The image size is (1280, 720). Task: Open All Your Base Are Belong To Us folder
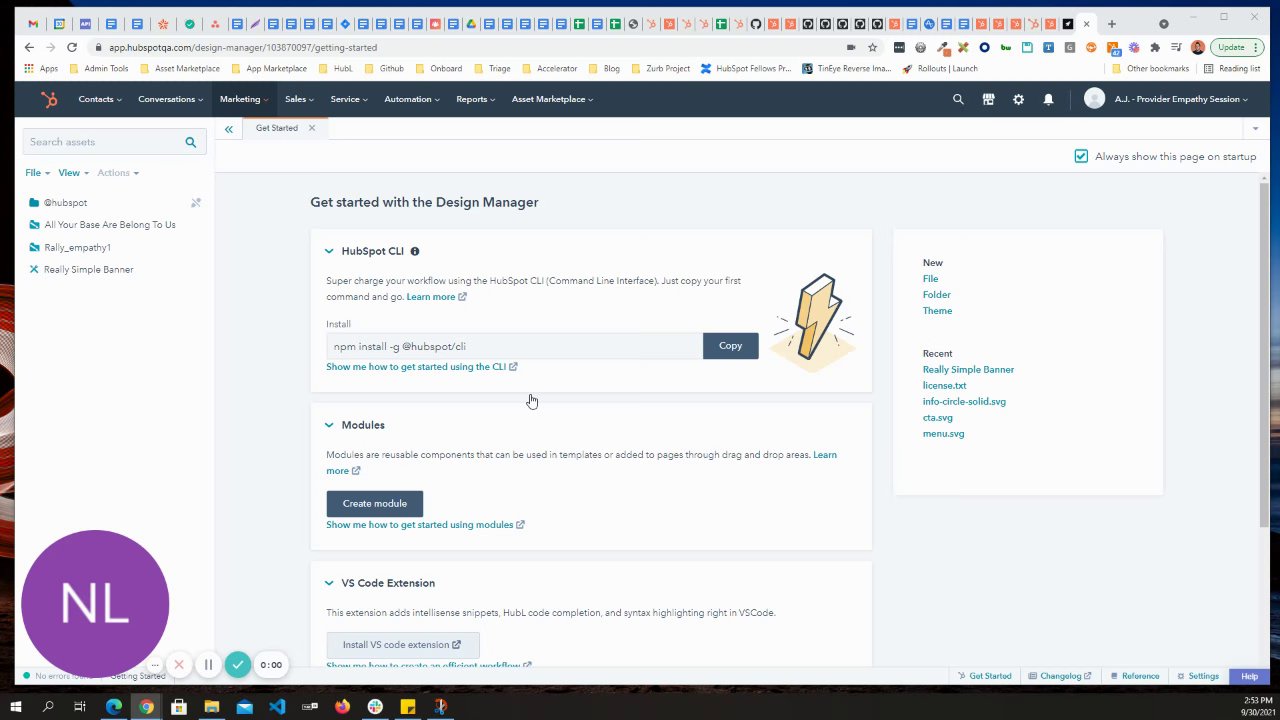tap(109, 225)
